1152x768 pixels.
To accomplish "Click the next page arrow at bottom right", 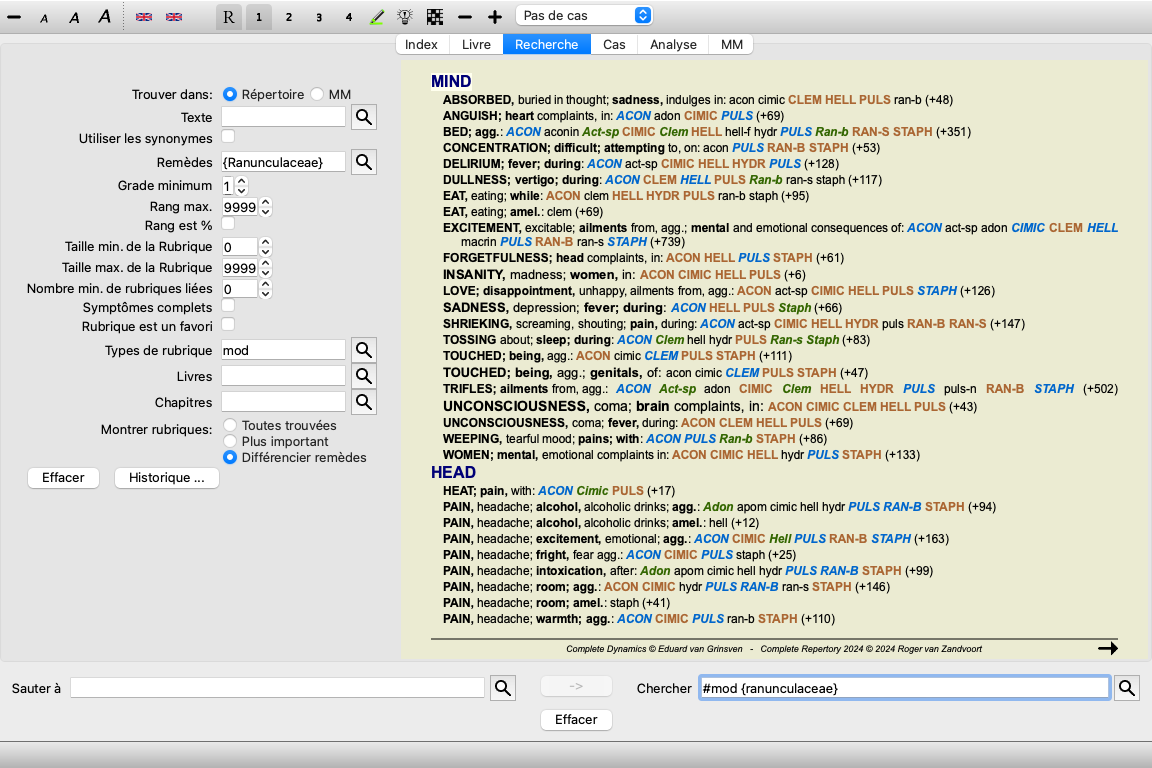I will pos(1108,648).
